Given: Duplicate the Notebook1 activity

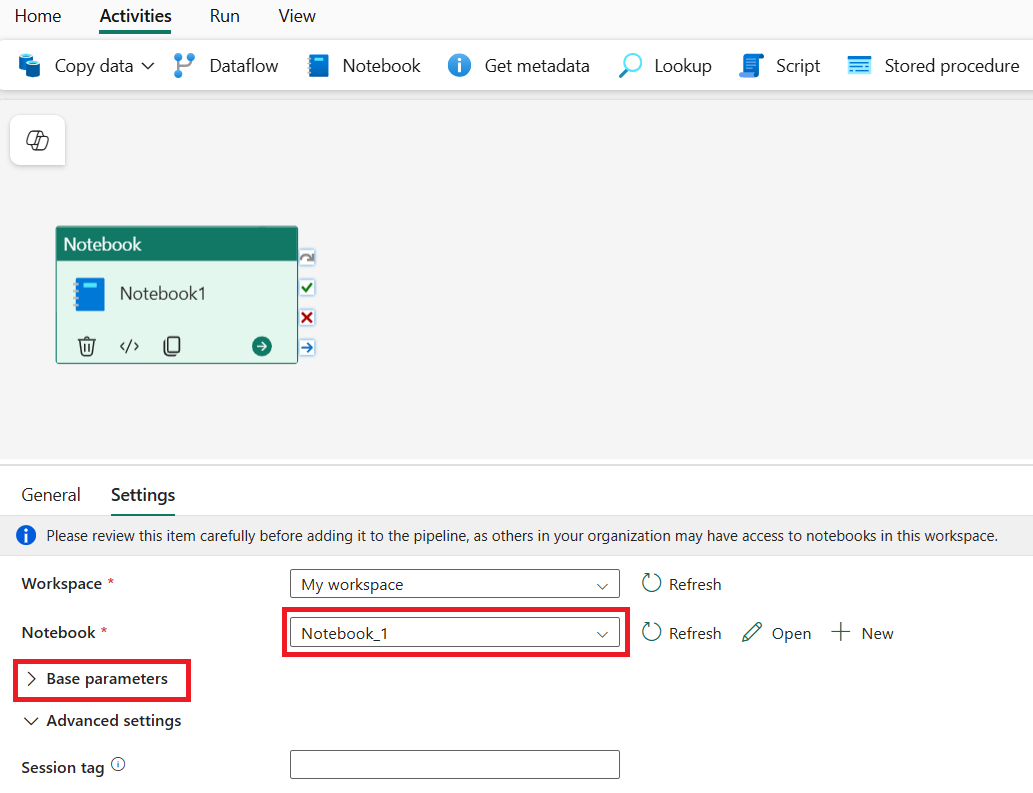Looking at the screenshot, I should [x=171, y=346].
